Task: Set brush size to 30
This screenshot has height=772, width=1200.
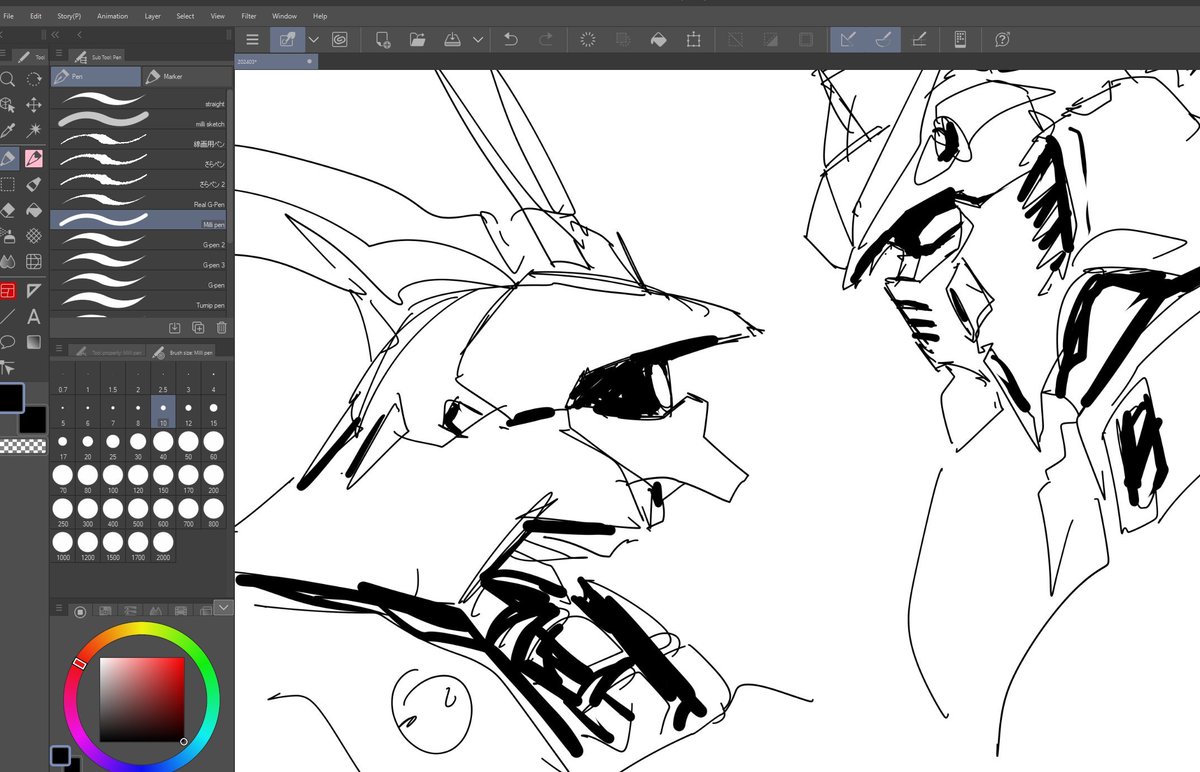Action: click(x=138, y=445)
